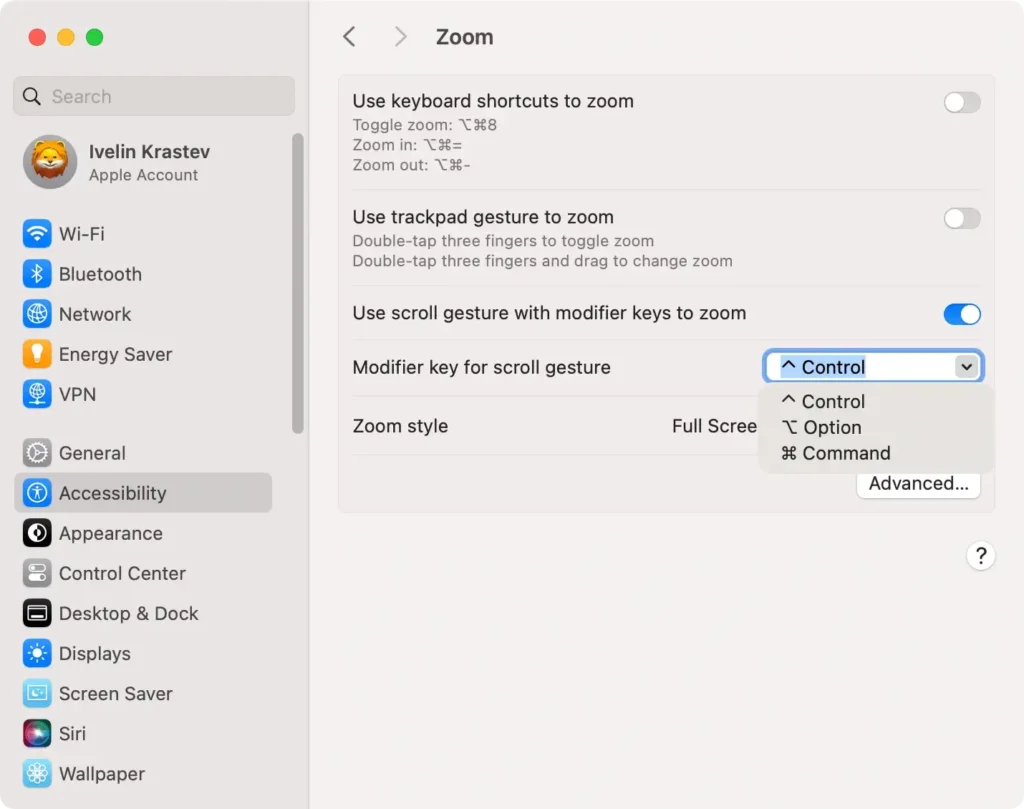
Task: Disable scroll gesture with modifier keys
Action: pos(961,314)
